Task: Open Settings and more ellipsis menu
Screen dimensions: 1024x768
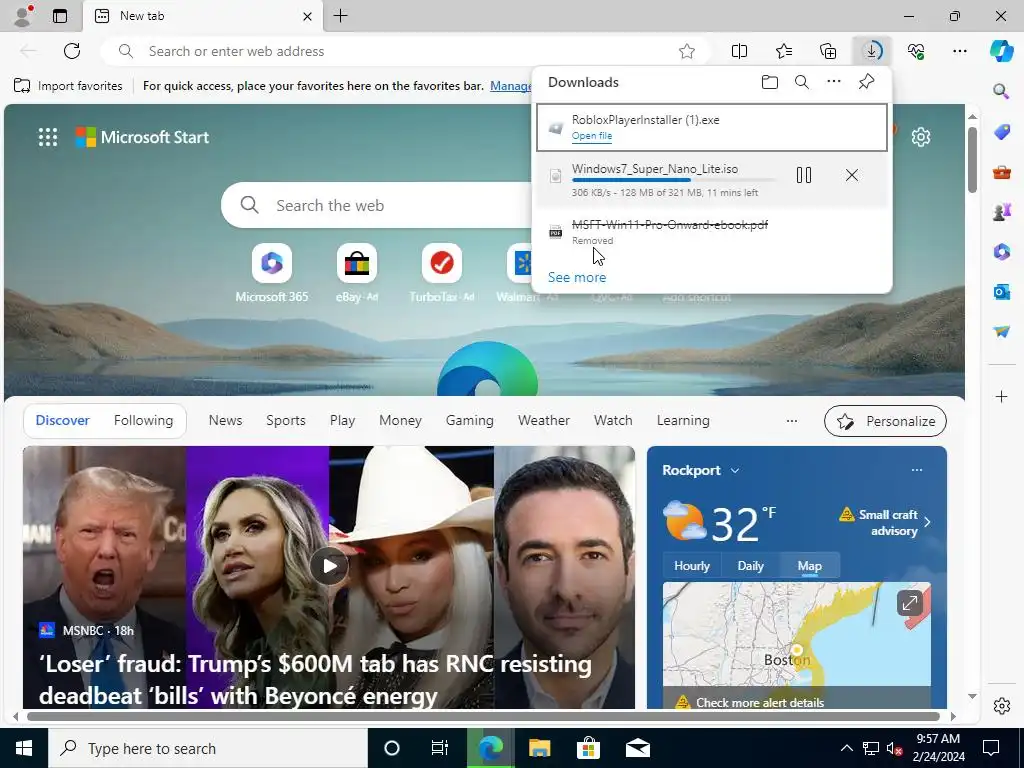Action: click(959, 51)
